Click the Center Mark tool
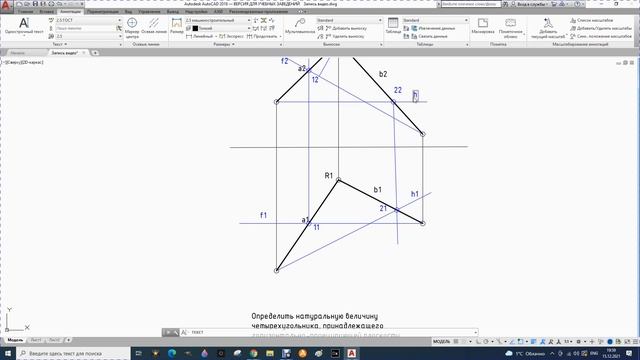The image size is (640, 360). (x=132, y=27)
